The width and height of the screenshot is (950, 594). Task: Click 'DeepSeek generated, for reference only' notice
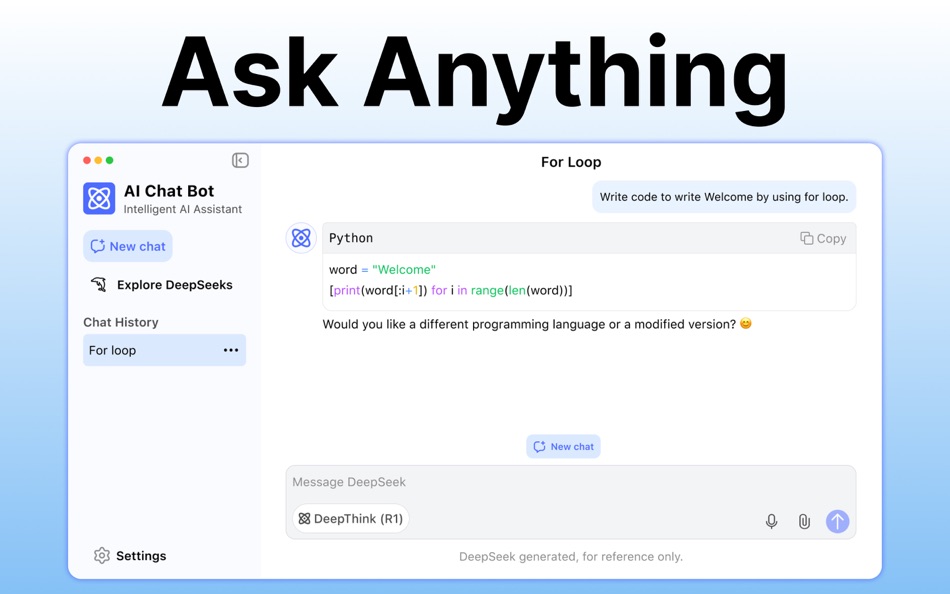pyautogui.click(x=571, y=556)
